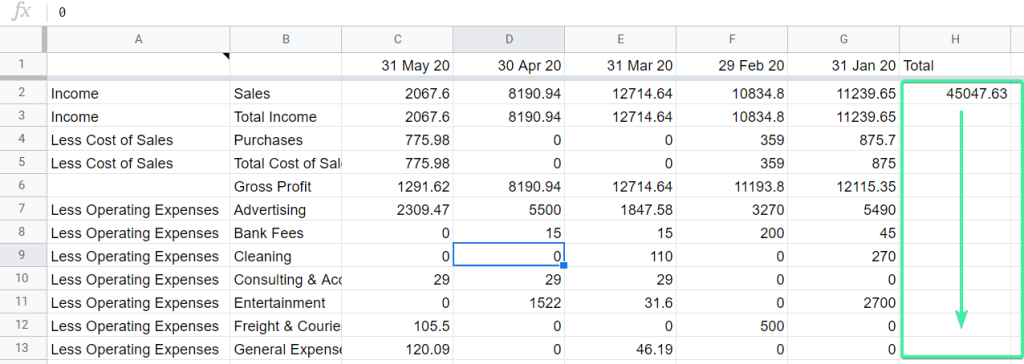Click the 'Bank Fees' cell
The width and height of the screenshot is (1024, 364).
[285, 233]
